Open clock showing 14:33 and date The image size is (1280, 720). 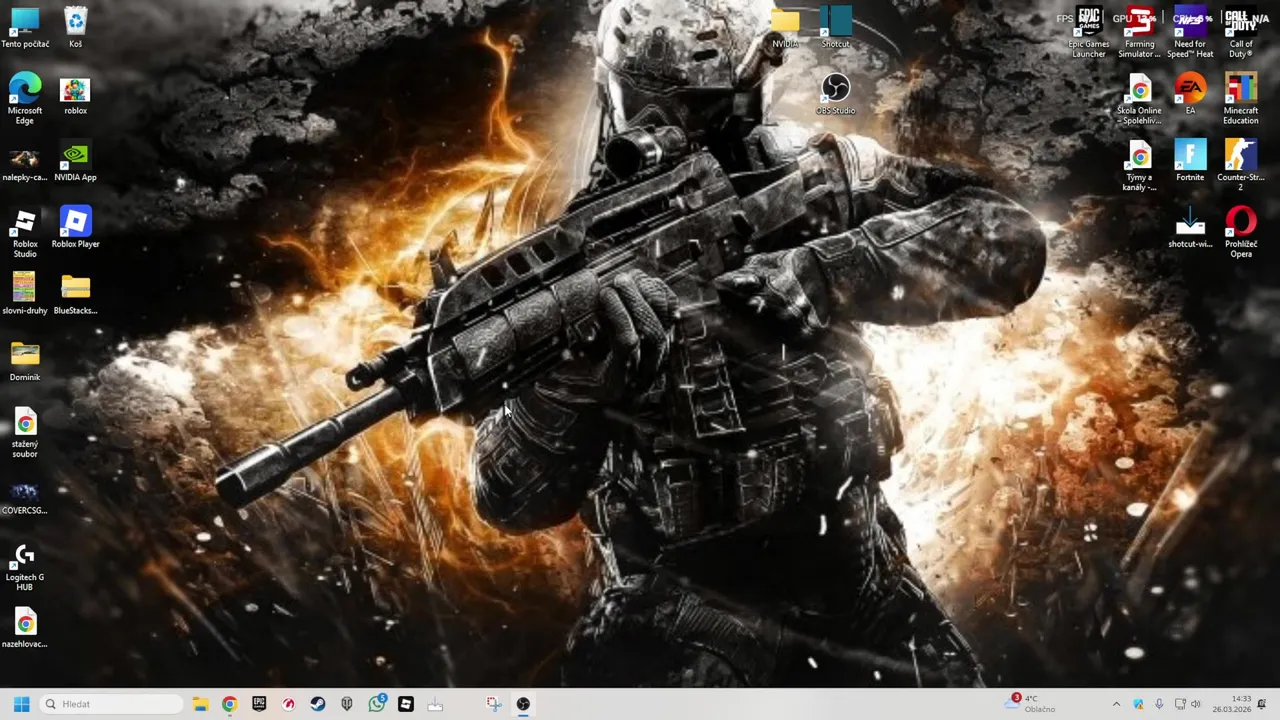pyautogui.click(x=1232, y=704)
